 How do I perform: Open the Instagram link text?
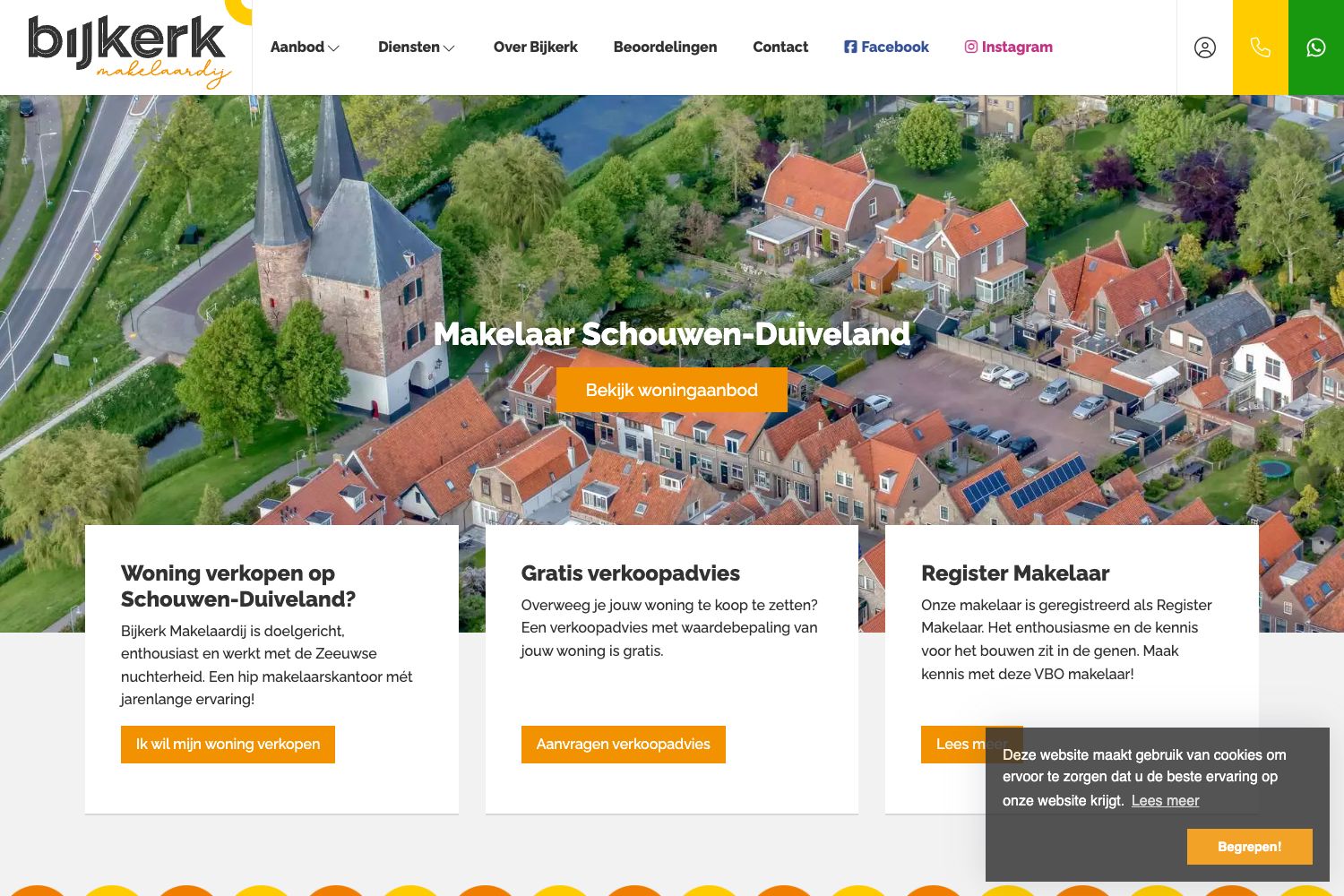pyautogui.click(x=1017, y=47)
